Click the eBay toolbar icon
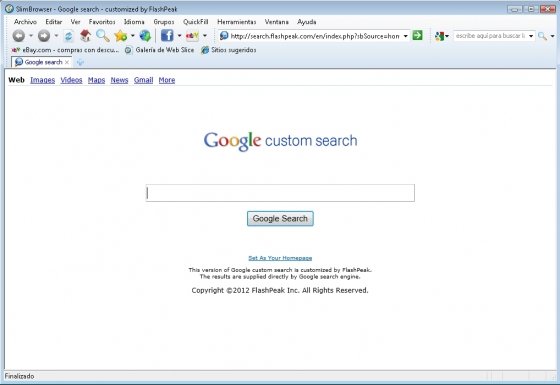 [x=192, y=36]
